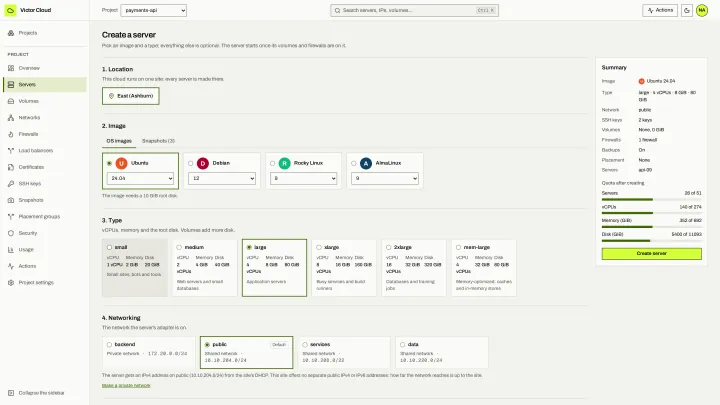Open Usage via its sidebar icon
Viewport: 720px width, 405px height.
tap(11, 250)
